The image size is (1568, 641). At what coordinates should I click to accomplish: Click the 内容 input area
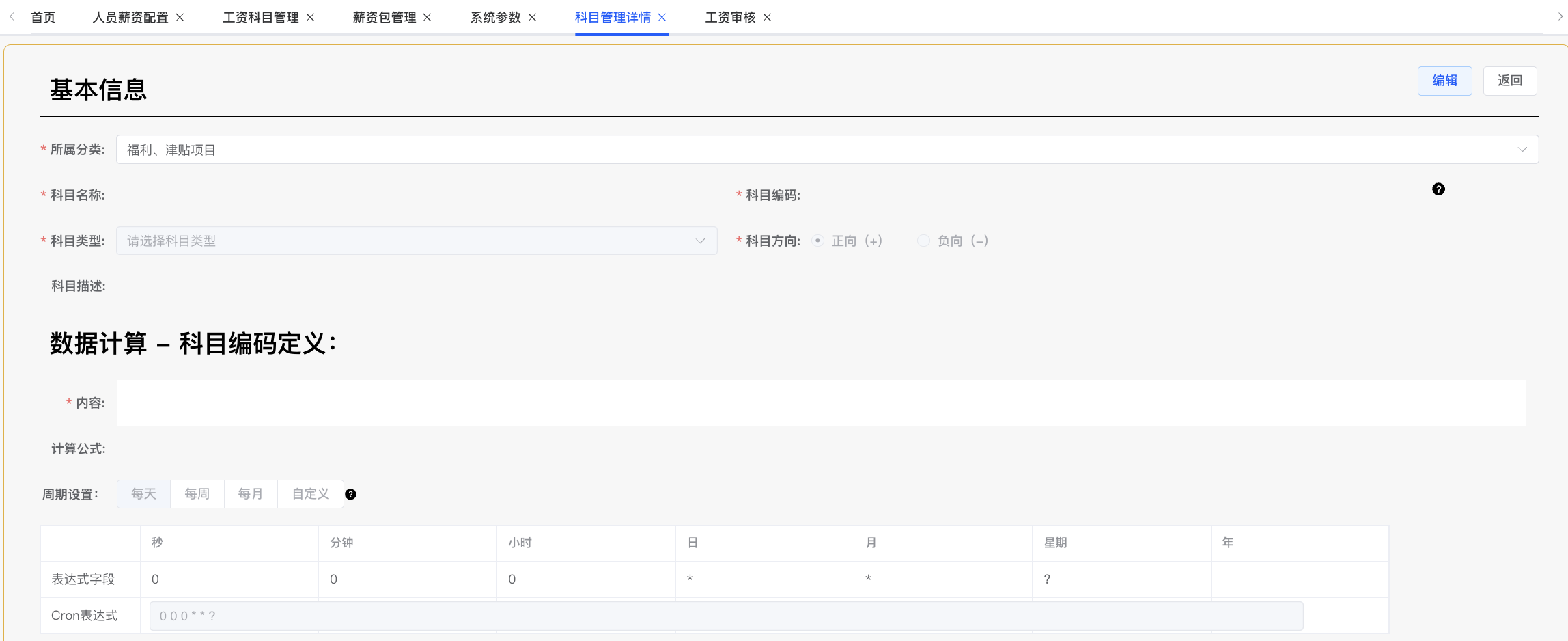tap(821, 403)
